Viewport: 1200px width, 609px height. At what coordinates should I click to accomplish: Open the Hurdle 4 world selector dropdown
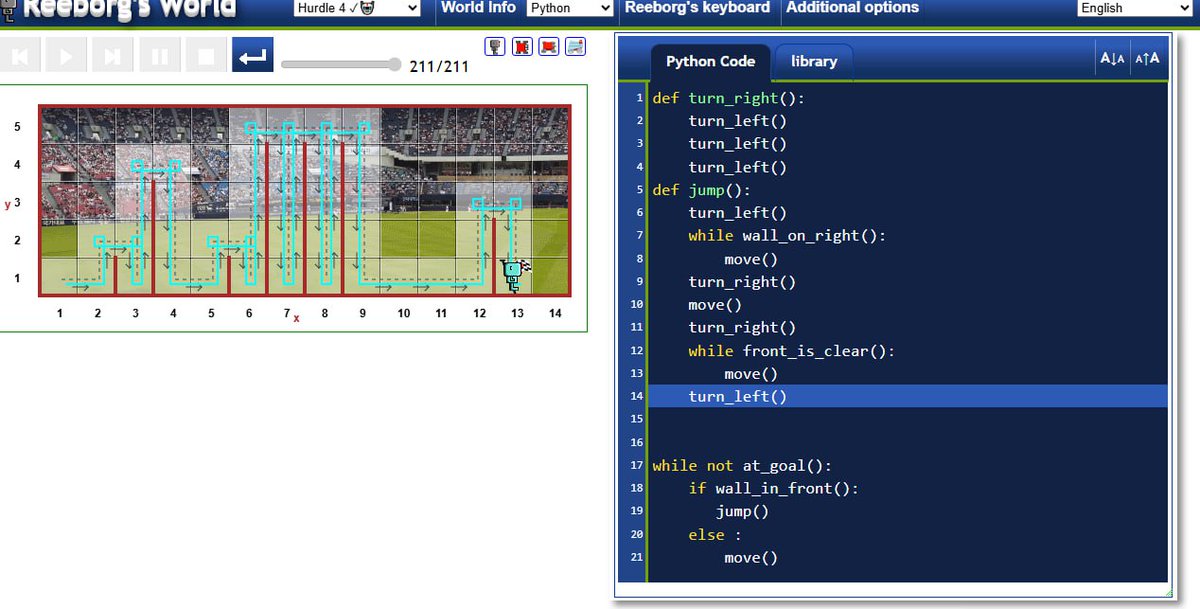(358, 8)
